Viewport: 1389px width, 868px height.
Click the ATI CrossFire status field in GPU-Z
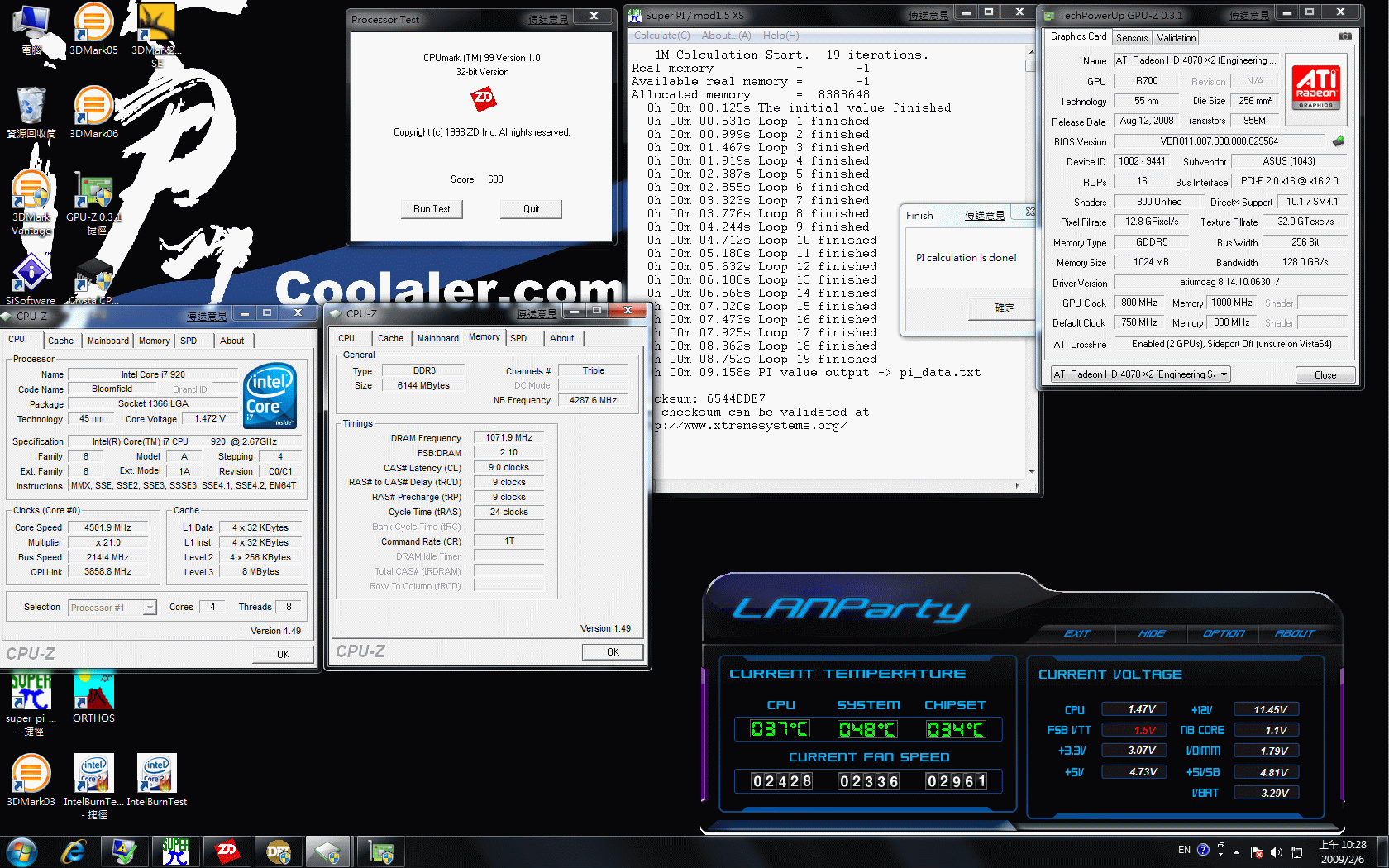click(1230, 344)
